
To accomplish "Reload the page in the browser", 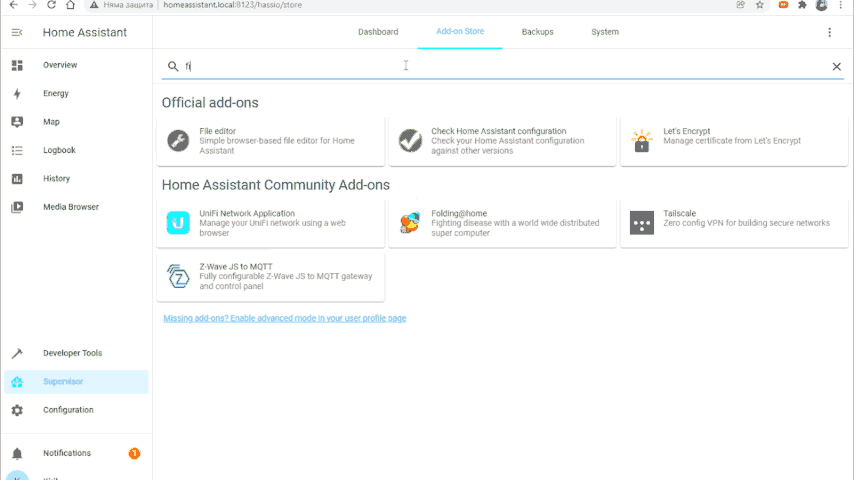I will pyautogui.click(x=51, y=5).
